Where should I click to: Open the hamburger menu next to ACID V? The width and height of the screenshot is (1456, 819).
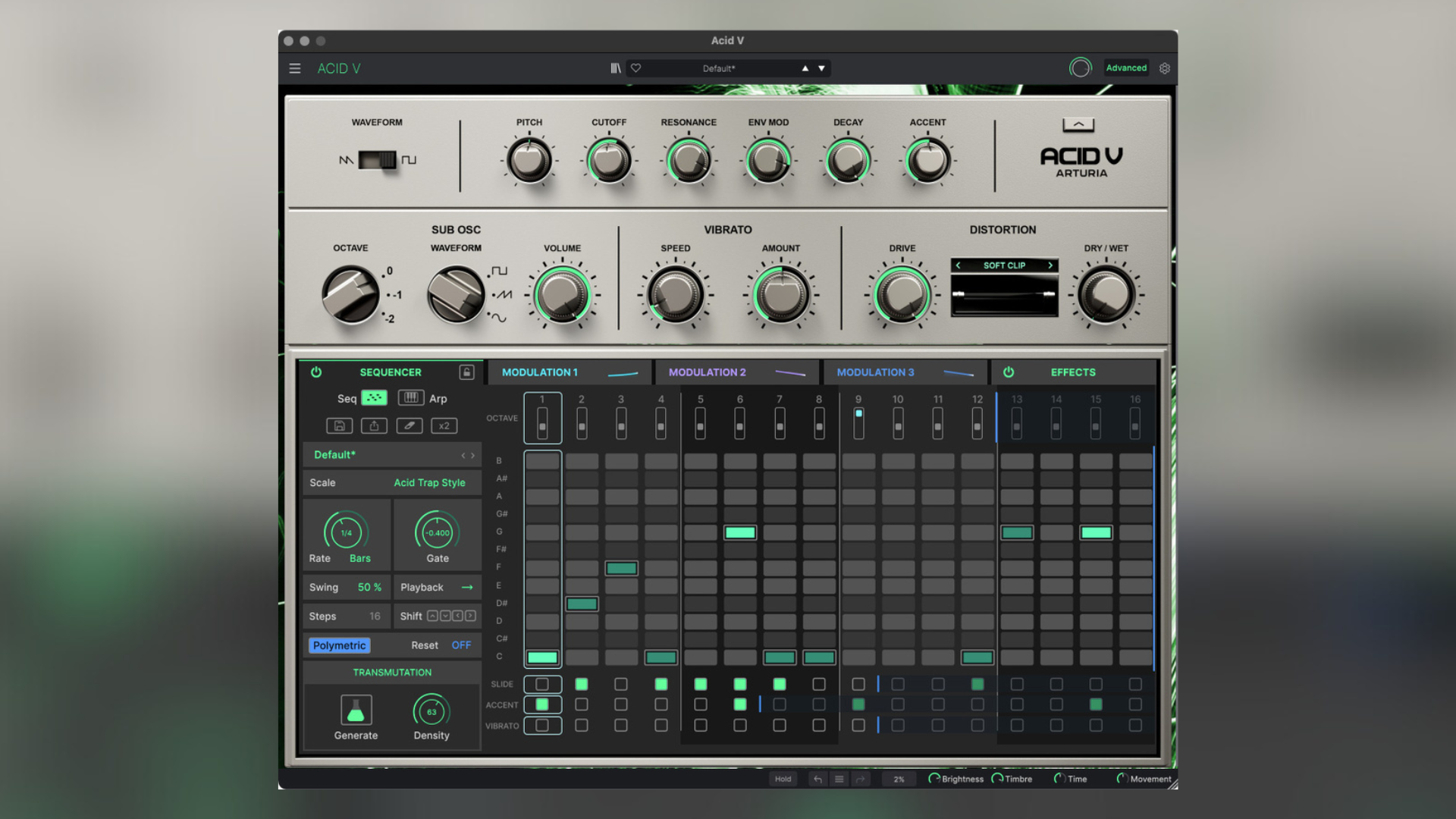tap(295, 68)
